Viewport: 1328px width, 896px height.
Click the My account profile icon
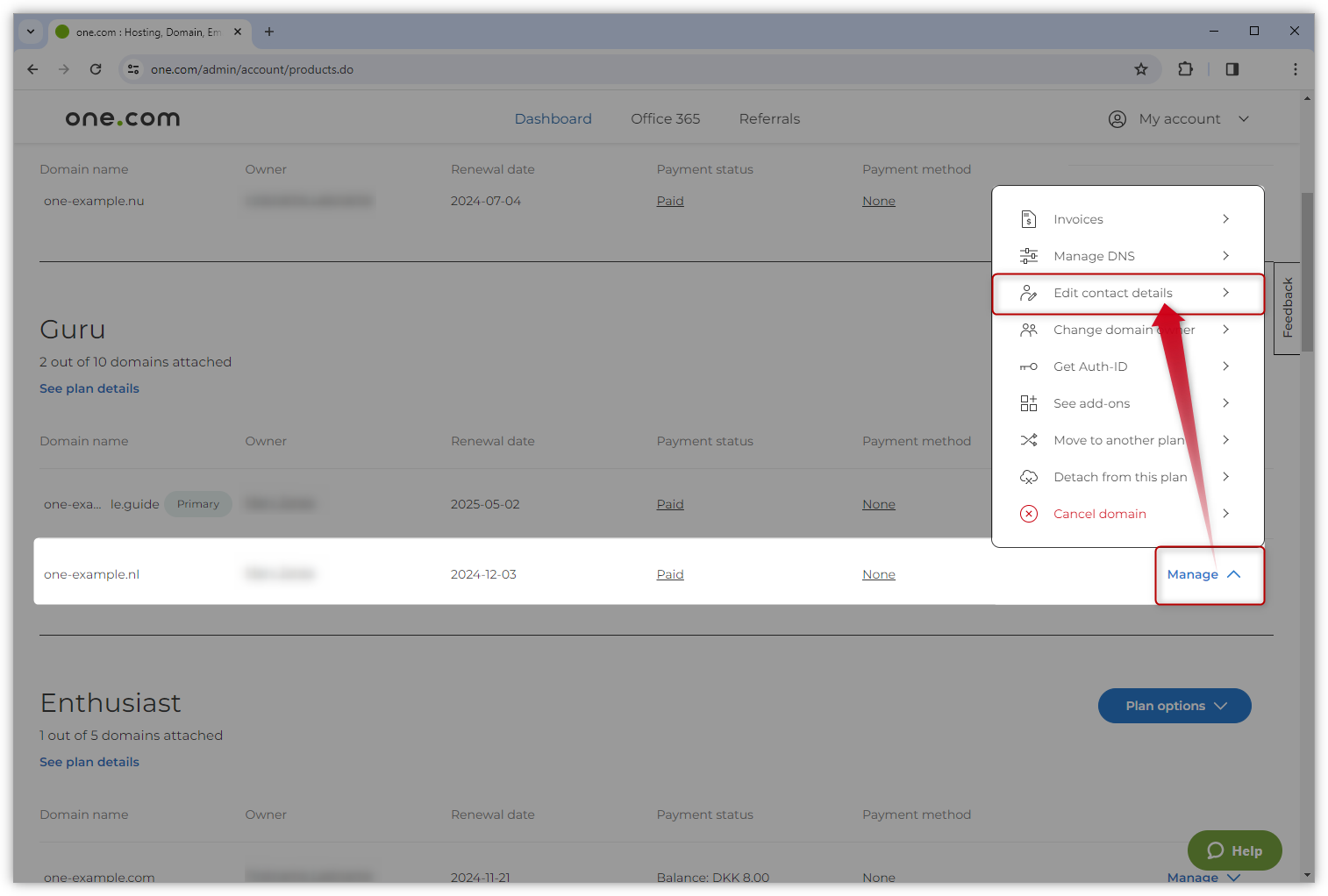pos(1117,118)
